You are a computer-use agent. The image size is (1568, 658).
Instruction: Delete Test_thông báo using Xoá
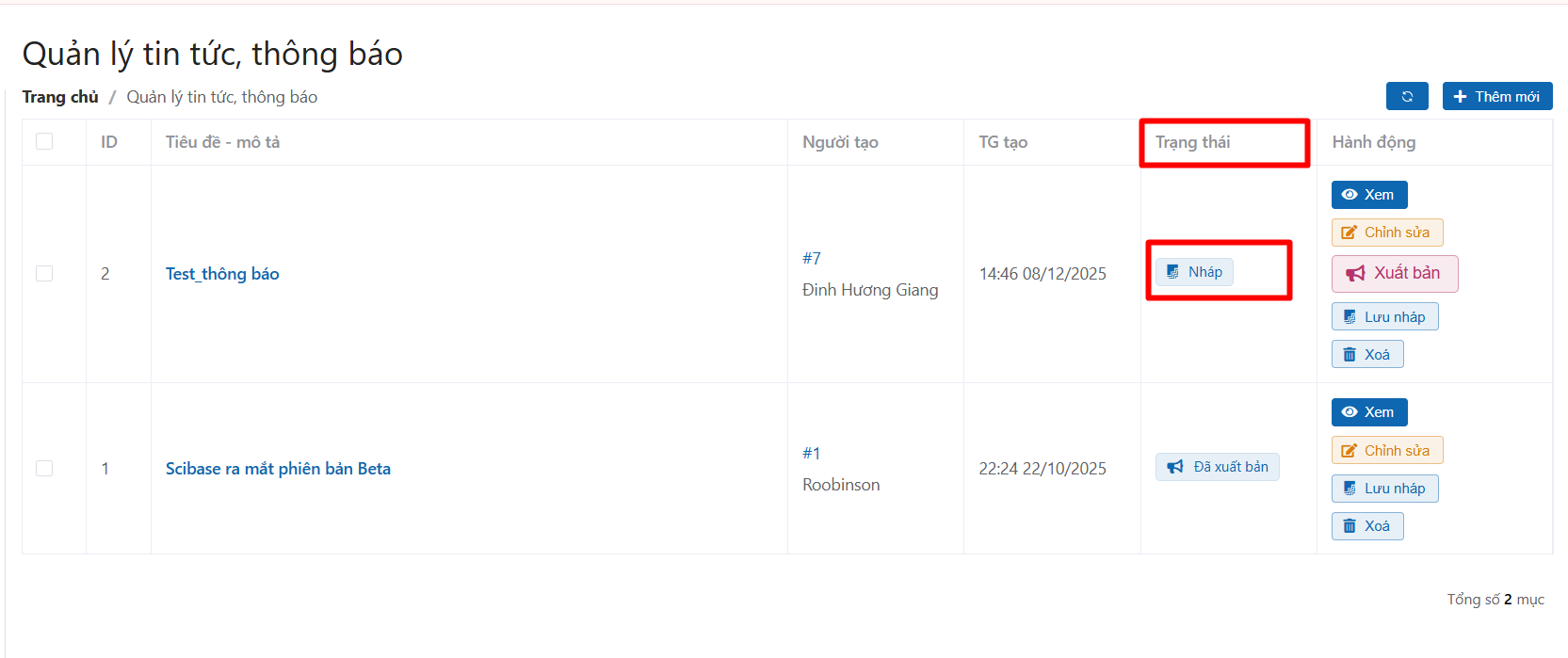coord(1366,355)
